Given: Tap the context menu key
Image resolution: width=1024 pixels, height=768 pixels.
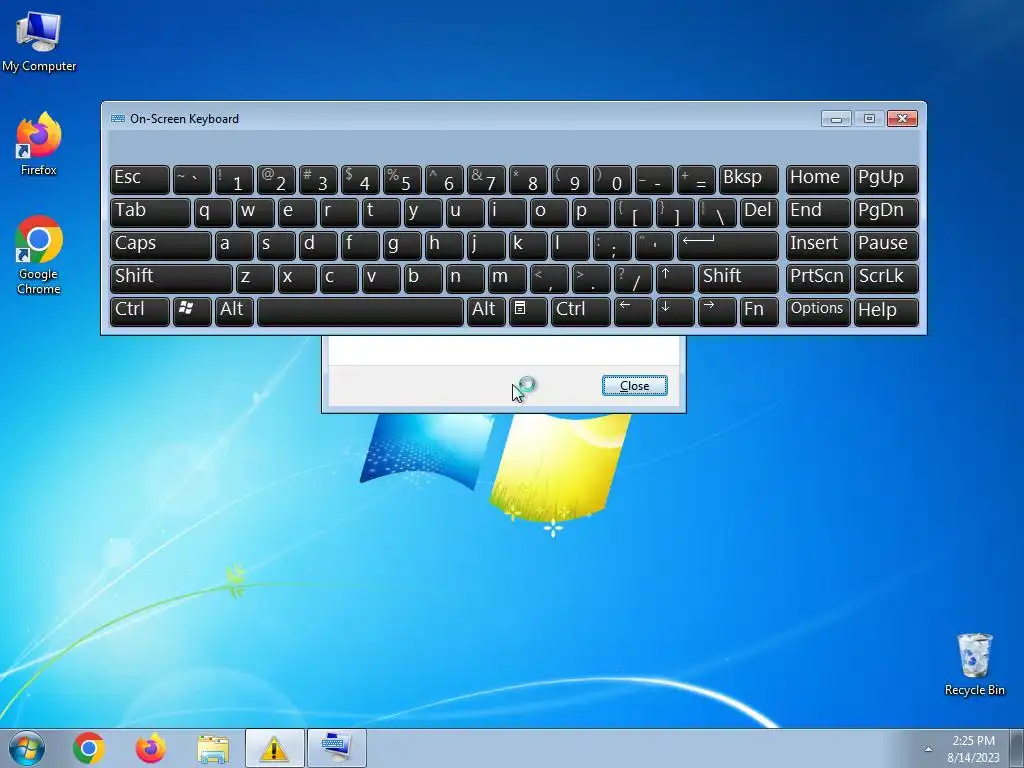Looking at the screenshot, I should click(x=528, y=312).
